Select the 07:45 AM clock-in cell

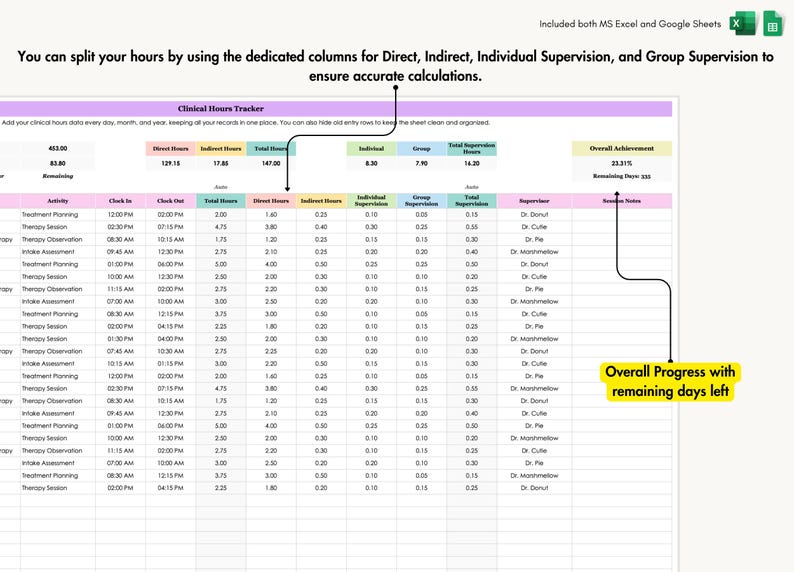(120, 351)
